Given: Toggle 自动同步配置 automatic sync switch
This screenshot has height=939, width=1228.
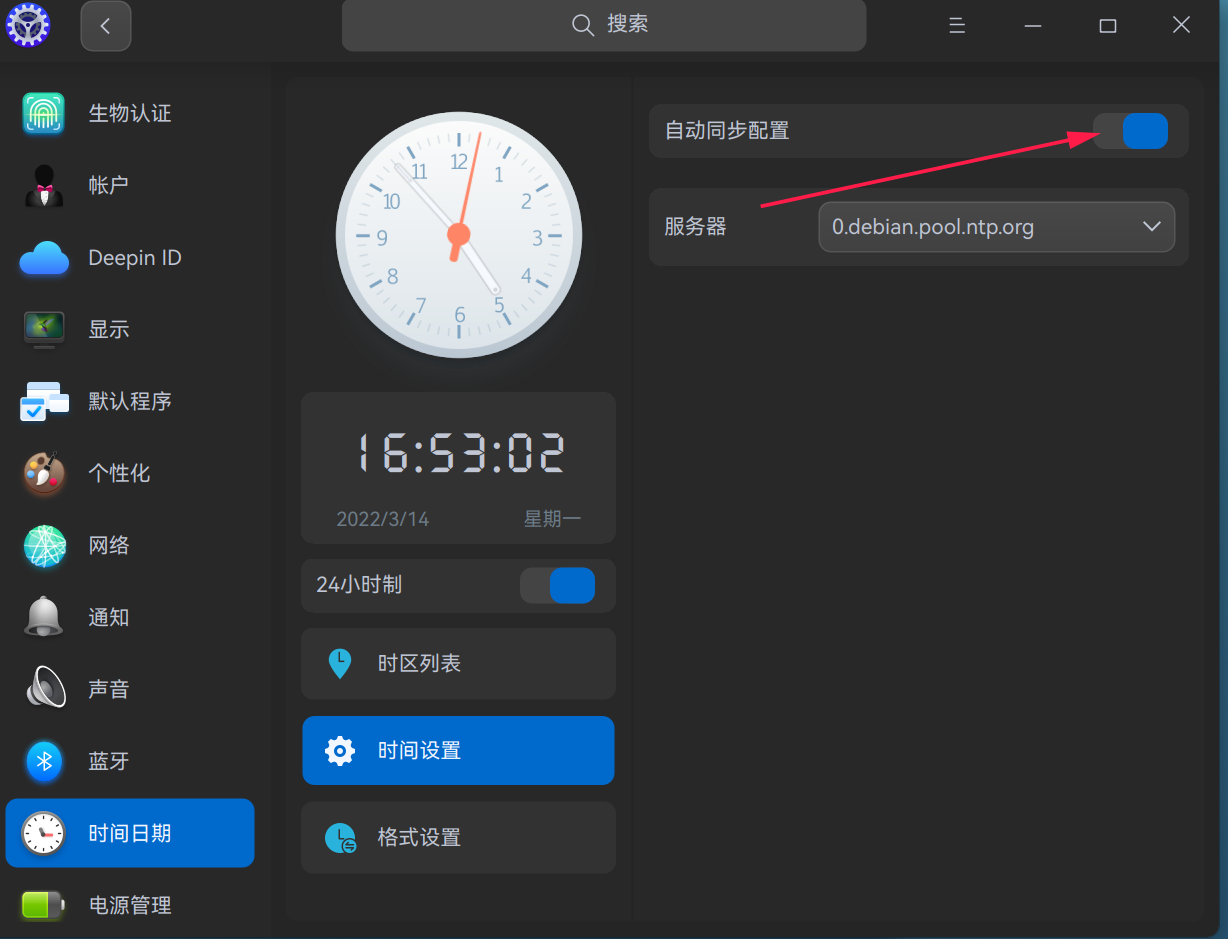Looking at the screenshot, I should [1131, 131].
